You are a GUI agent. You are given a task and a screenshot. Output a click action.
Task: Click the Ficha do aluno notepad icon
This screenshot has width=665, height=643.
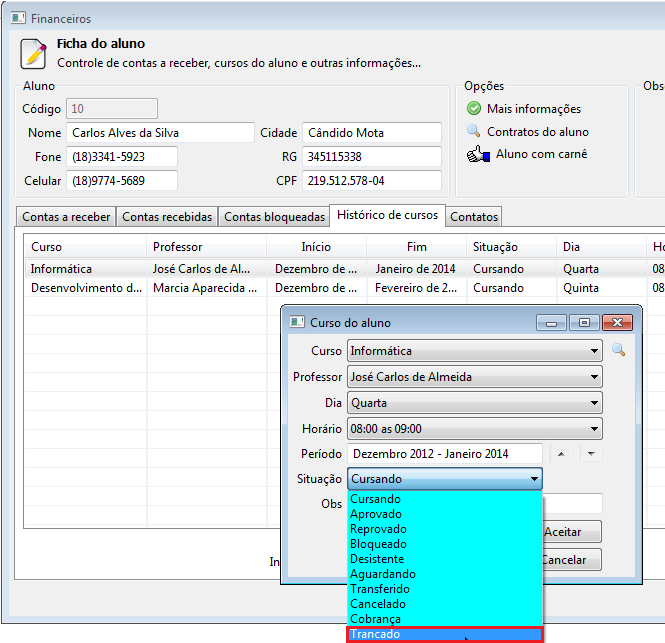[33, 53]
